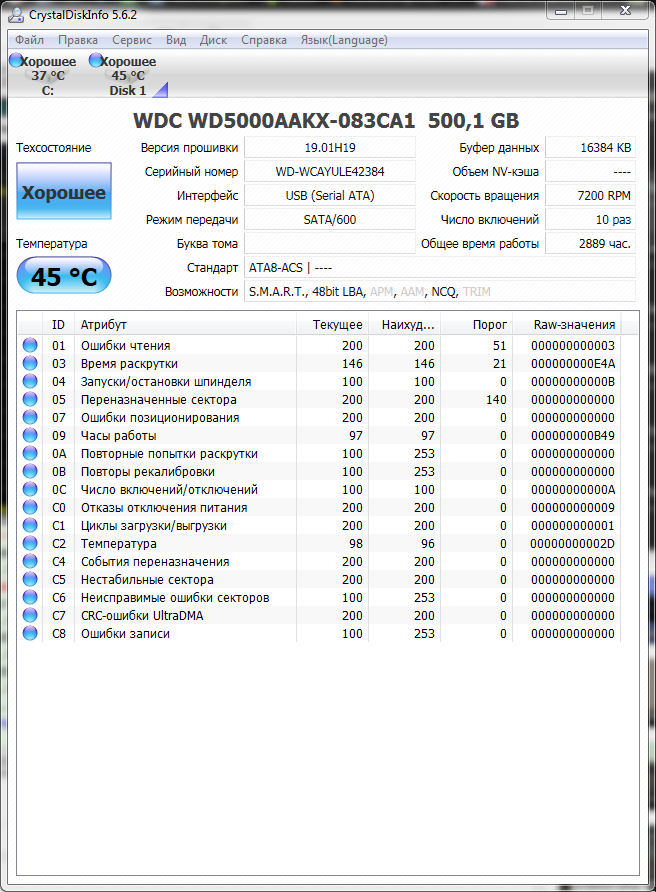Click status orb for Часы работы row

30,435
